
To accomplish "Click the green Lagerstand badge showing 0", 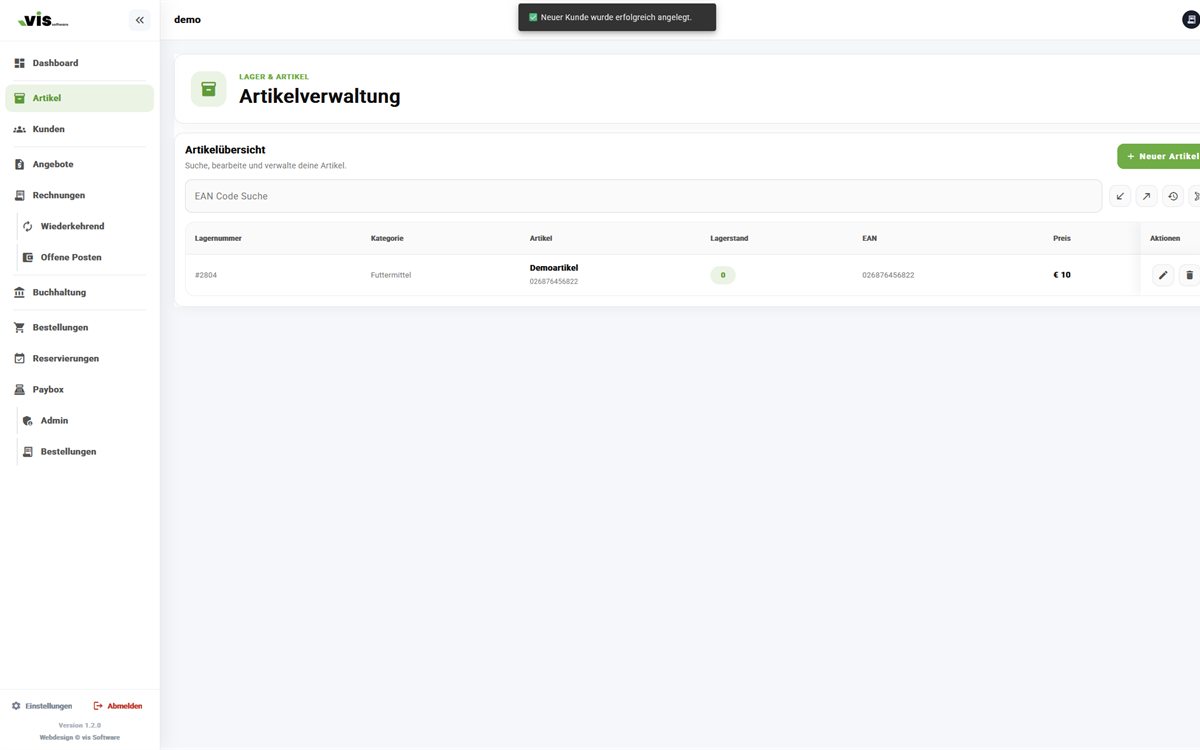I will (x=723, y=275).
